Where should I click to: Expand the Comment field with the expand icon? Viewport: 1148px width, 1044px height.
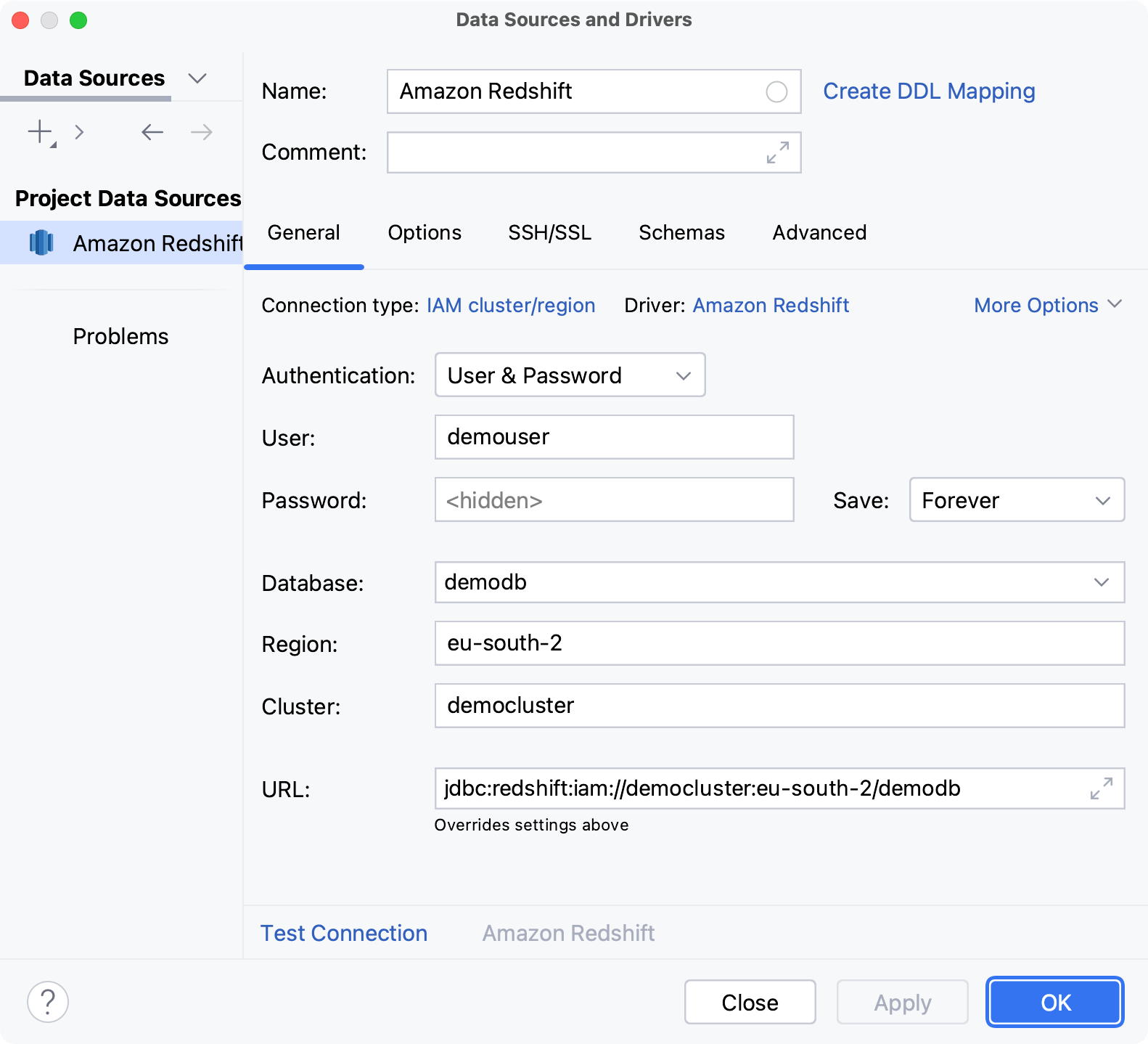(x=777, y=152)
